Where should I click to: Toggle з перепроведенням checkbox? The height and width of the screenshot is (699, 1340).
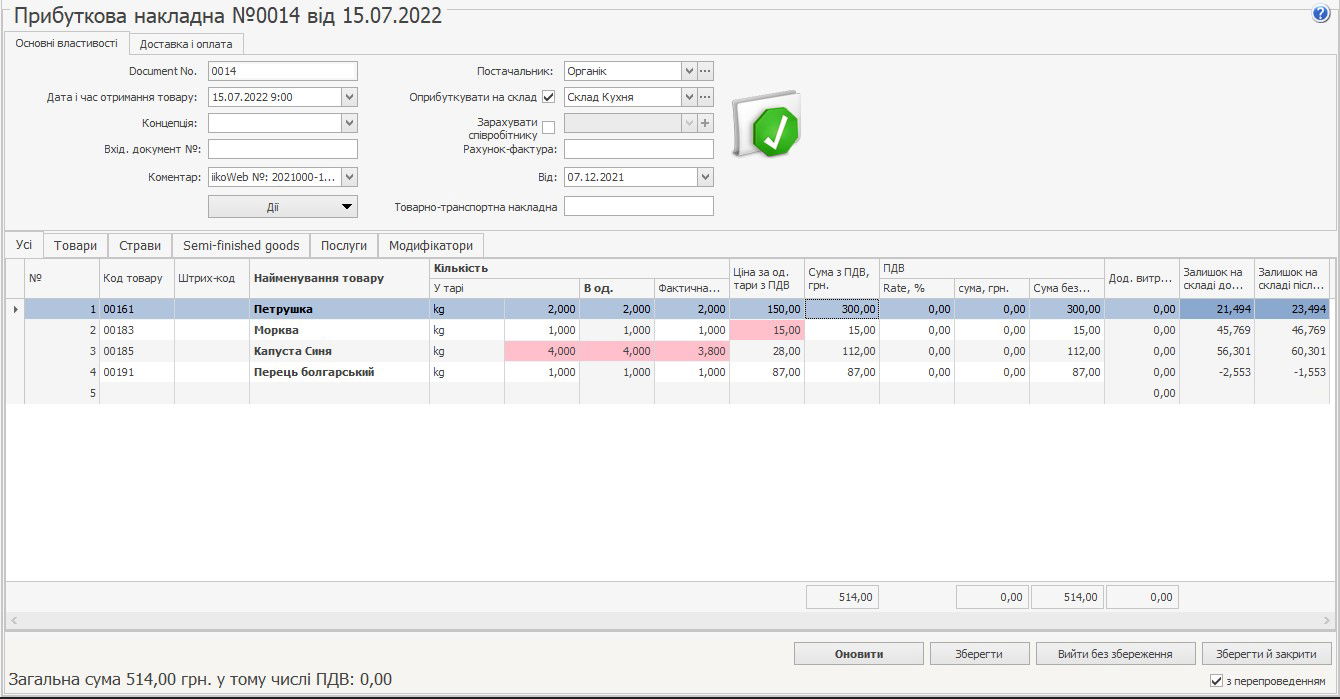click(x=1216, y=681)
